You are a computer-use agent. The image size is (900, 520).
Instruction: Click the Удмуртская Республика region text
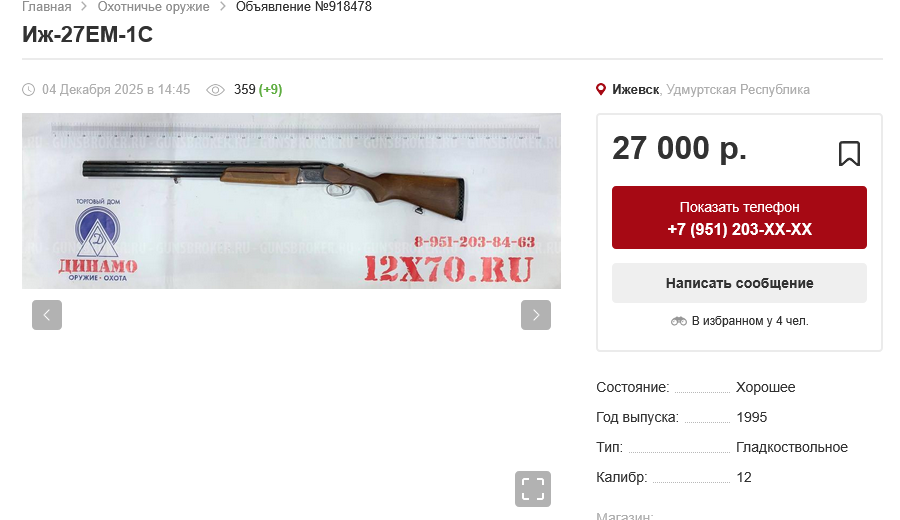[738, 90]
